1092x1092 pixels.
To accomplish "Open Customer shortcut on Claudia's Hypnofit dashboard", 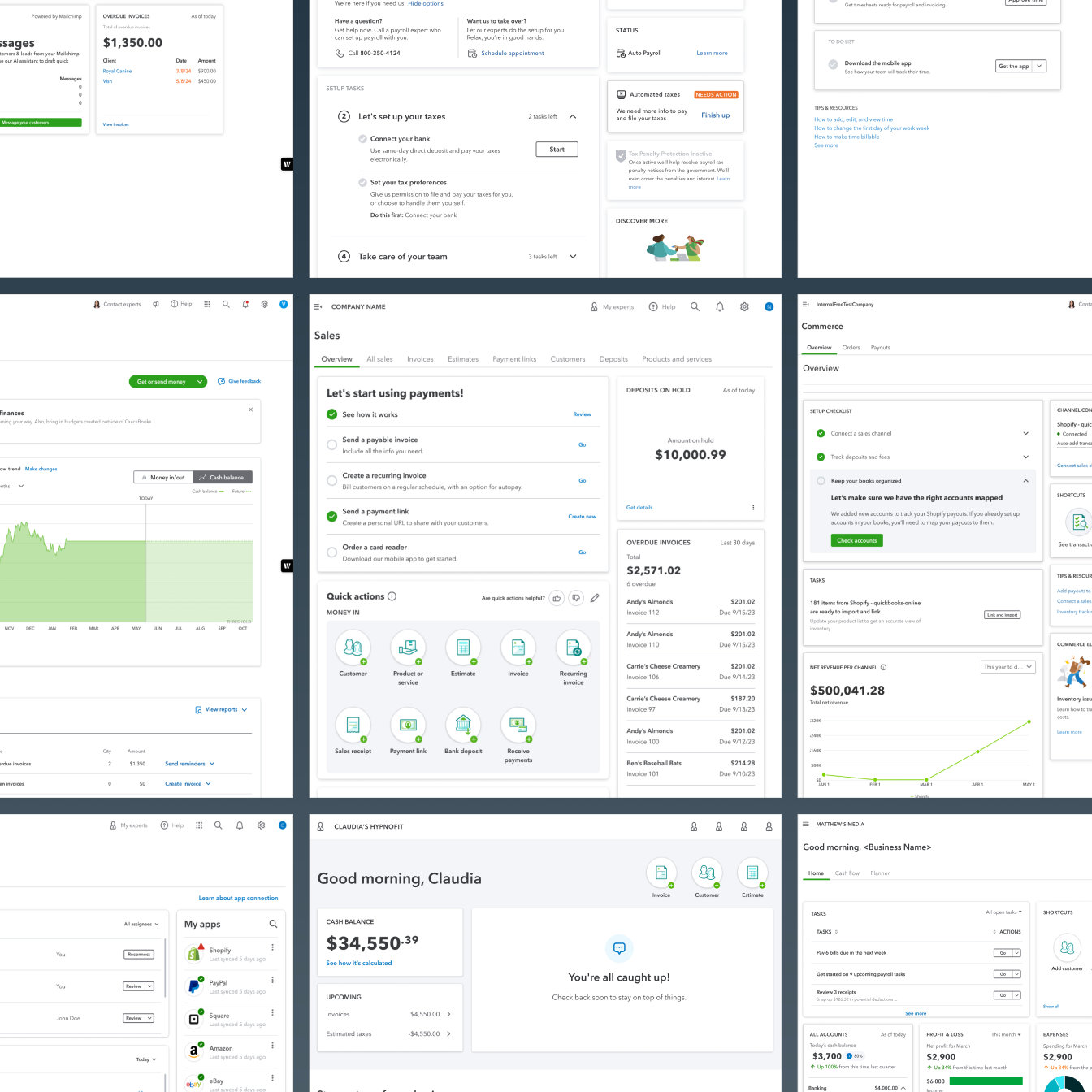I will pyautogui.click(x=707, y=873).
